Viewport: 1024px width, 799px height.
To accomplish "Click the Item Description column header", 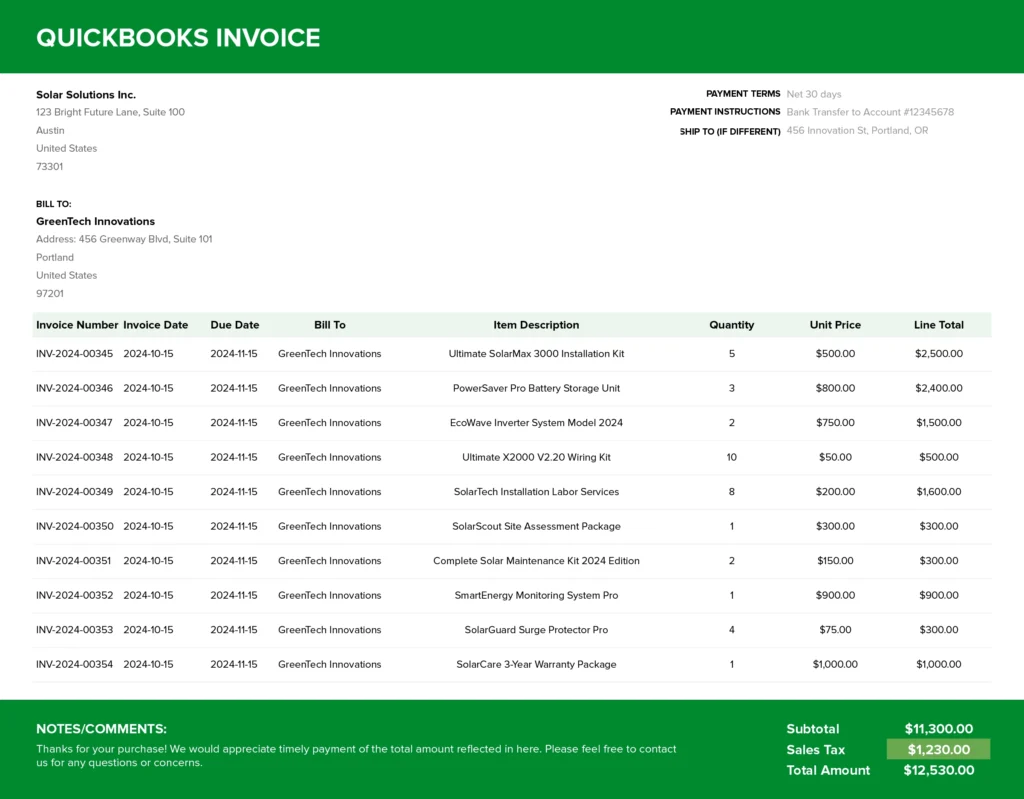I will pyautogui.click(x=536, y=325).
